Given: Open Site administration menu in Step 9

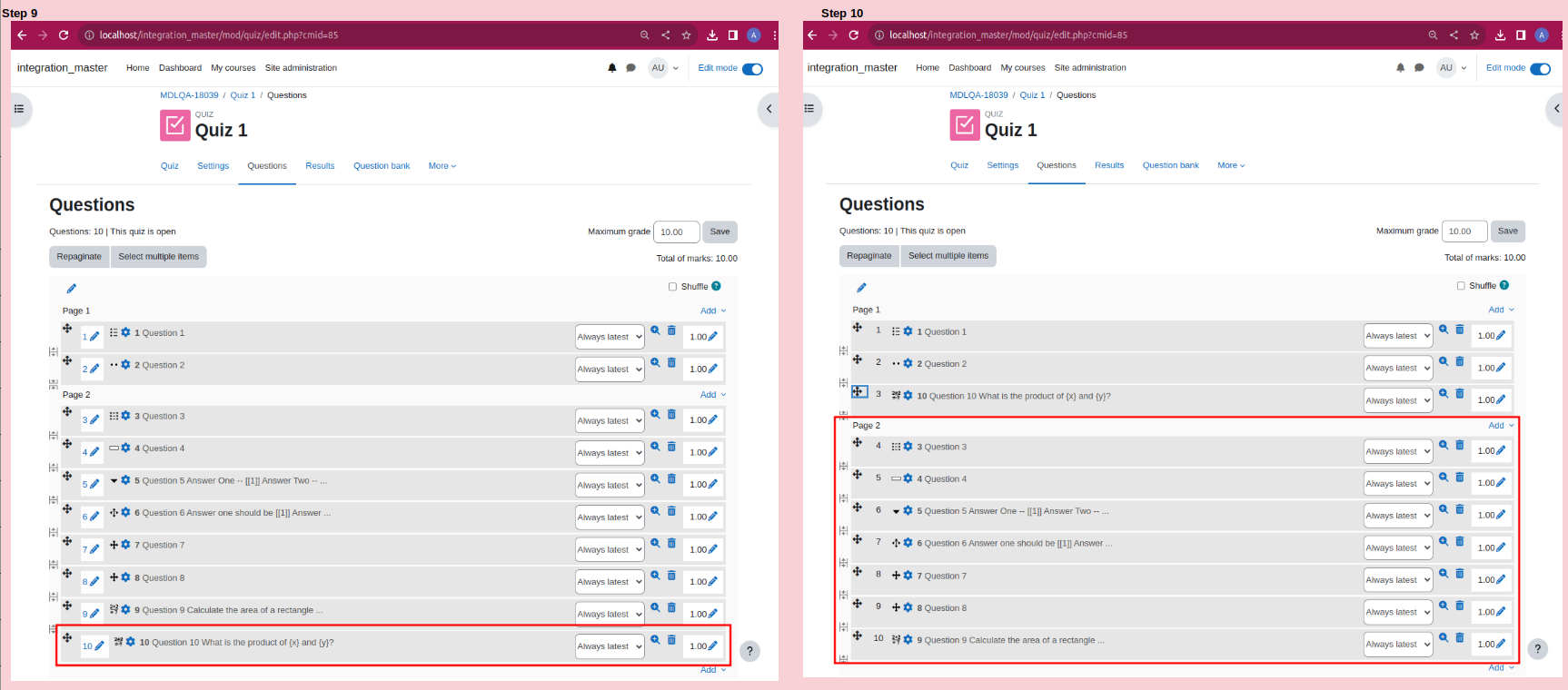Looking at the screenshot, I should tap(301, 68).
